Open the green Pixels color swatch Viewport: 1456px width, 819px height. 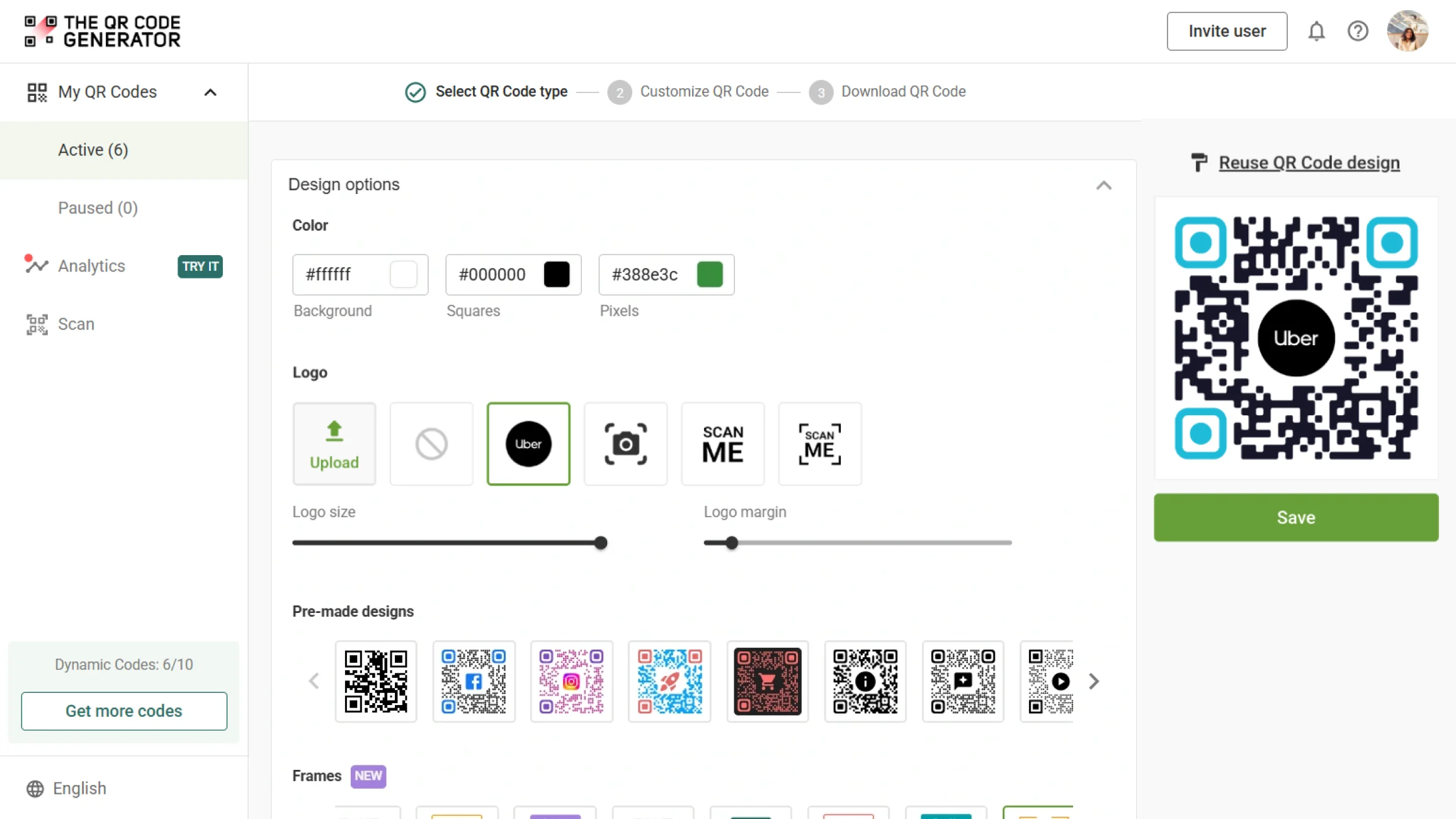pos(710,275)
